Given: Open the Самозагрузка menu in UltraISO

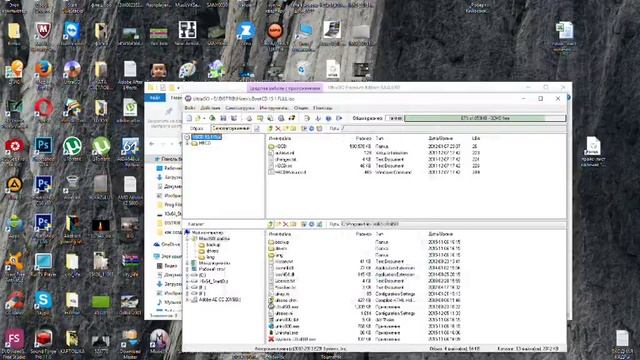Looking at the screenshot, I should pyautogui.click(x=240, y=108).
